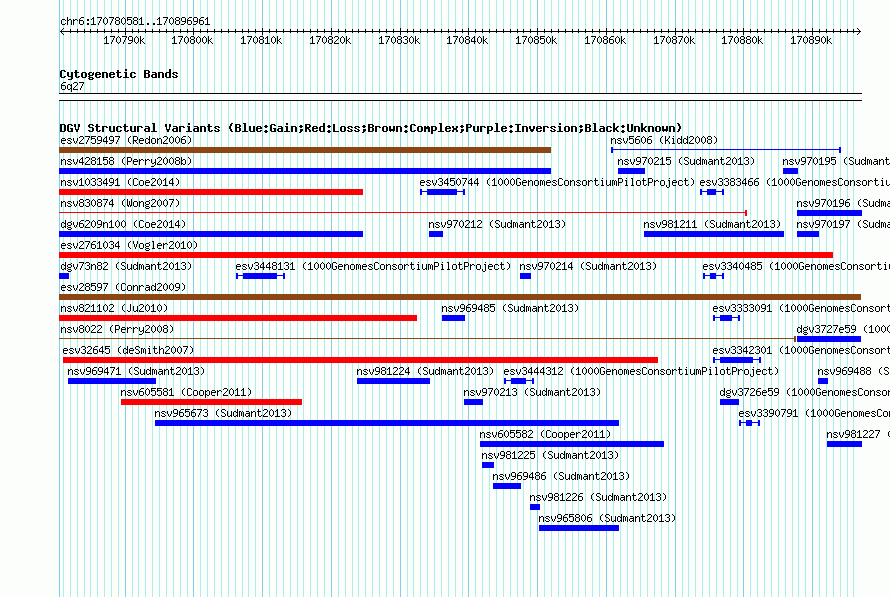Click the 170850k ruler tick label
This screenshot has height=597, width=890.
[536, 40]
